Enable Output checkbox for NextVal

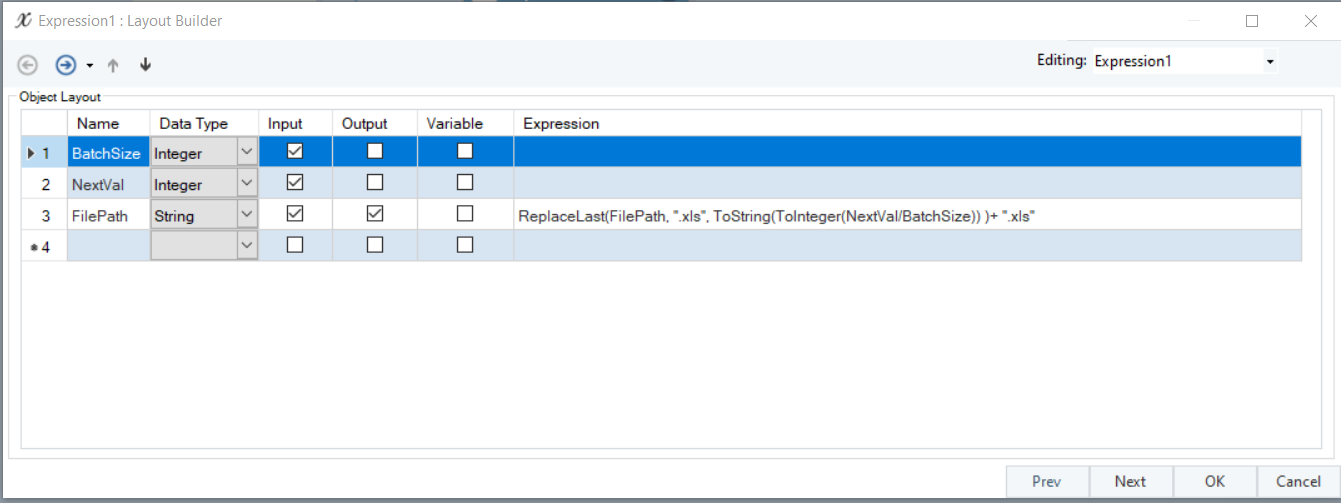click(375, 183)
